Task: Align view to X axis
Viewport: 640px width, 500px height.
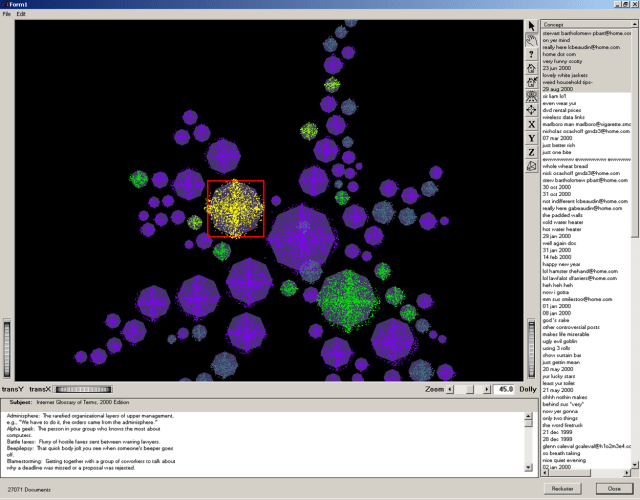Action: pos(532,124)
